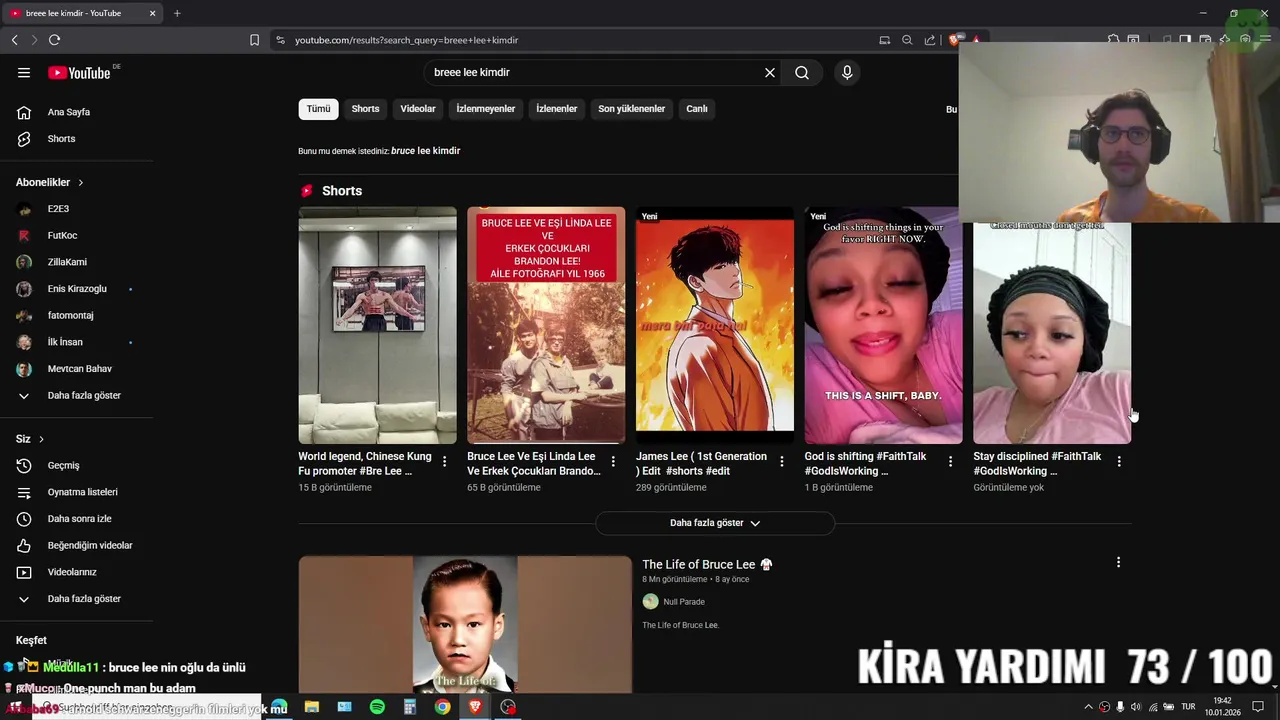Play the James Lee 1st Generation short thumbnail

point(715,325)
